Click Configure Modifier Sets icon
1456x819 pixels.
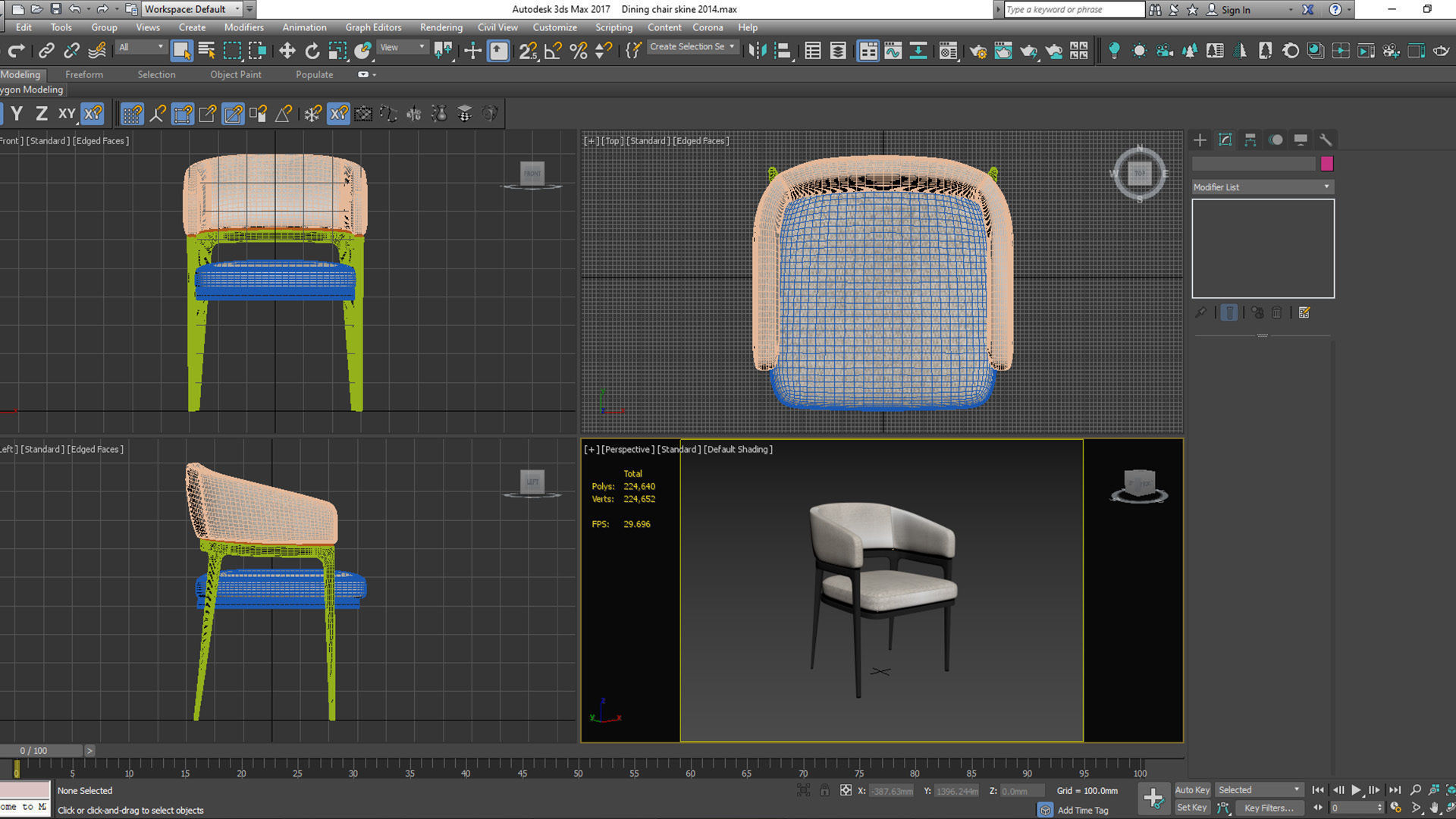(x=1304, y=312)
